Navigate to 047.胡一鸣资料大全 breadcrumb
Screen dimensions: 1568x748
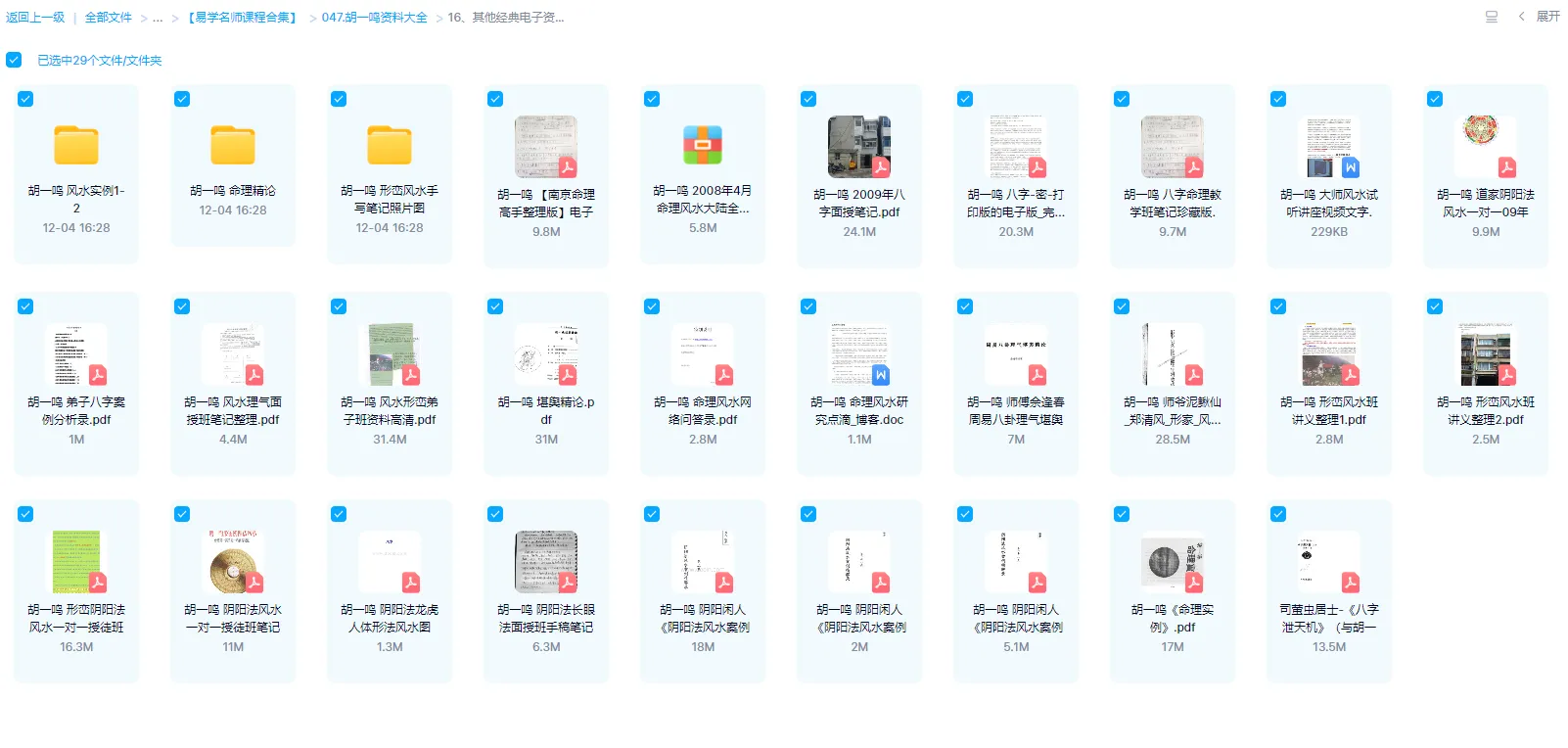tap(374, 18)
